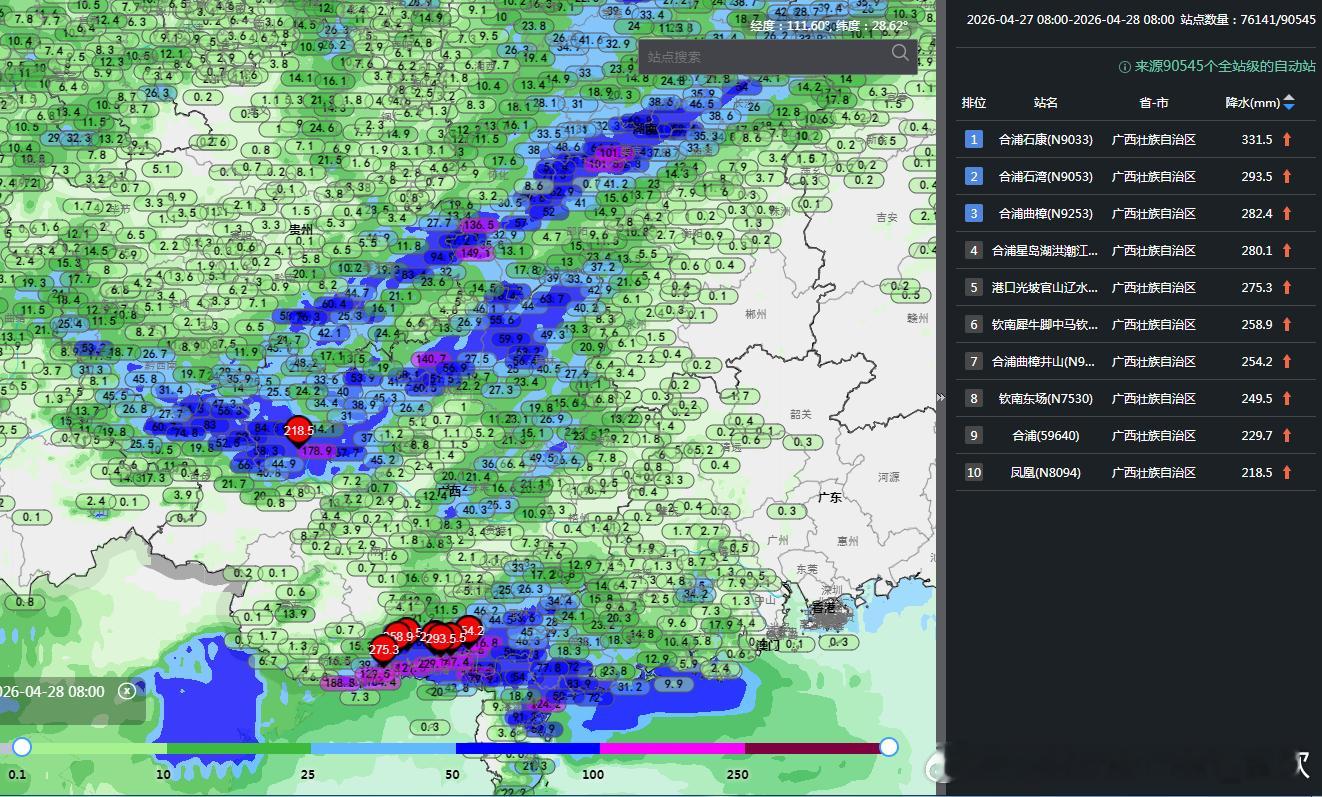Click the 韶关 city label on map

(x=800, y=414)
